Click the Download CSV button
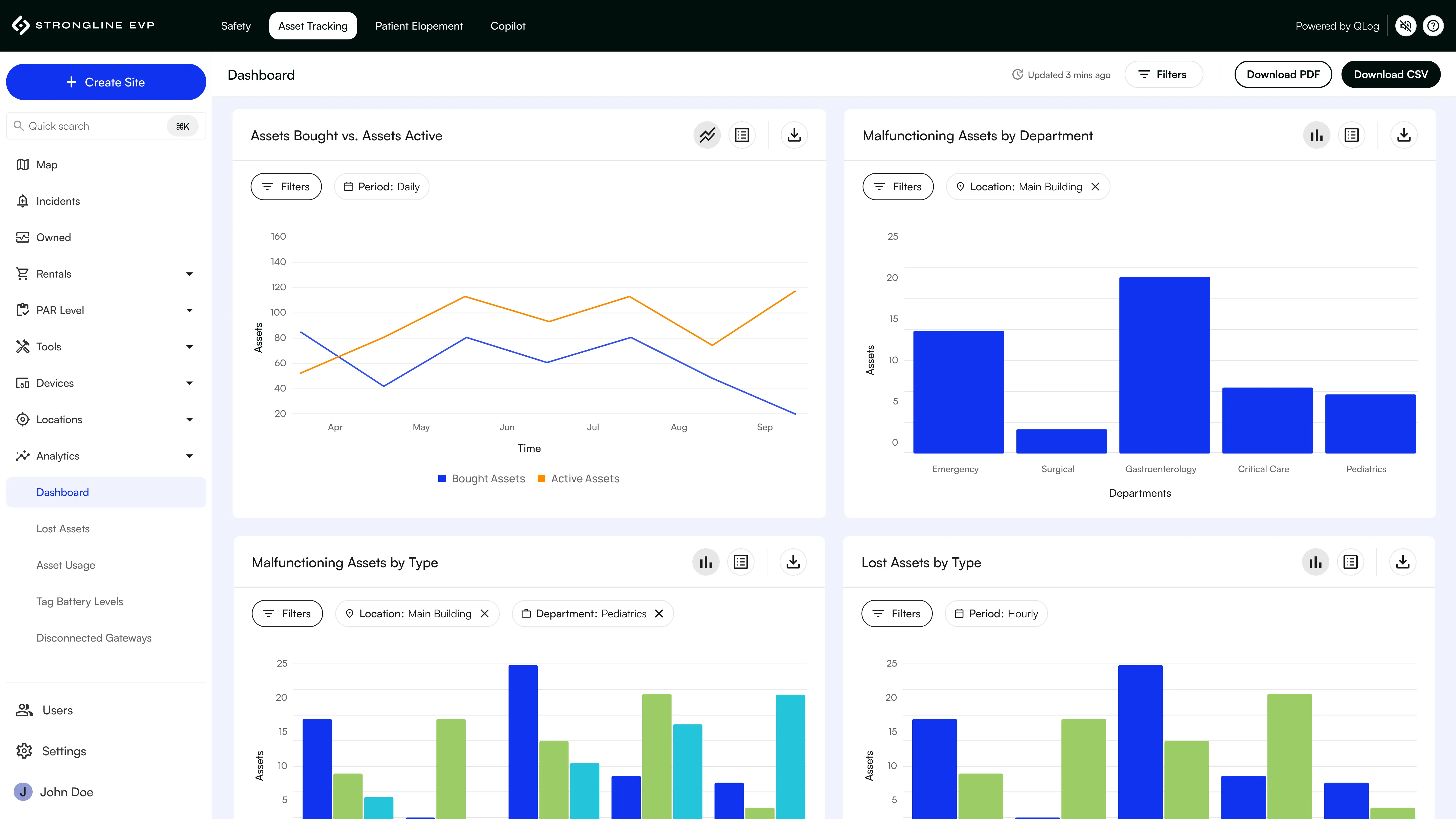1456x819 pixels. pos(1391,75)
